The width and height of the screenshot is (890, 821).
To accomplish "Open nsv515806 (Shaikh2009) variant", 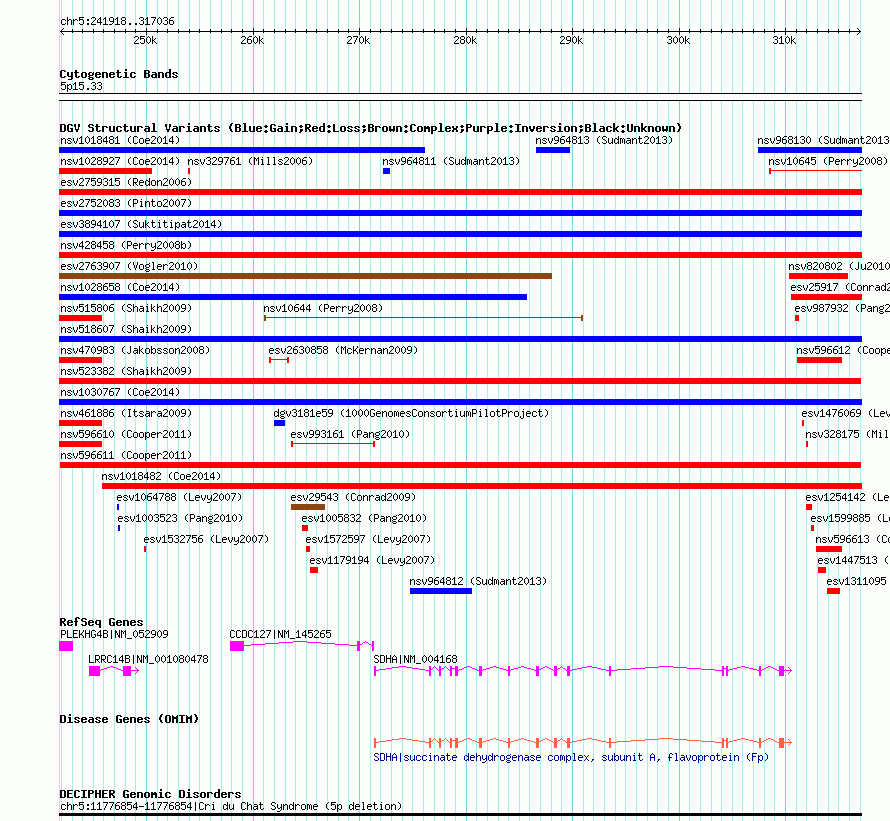I will 126,308.
